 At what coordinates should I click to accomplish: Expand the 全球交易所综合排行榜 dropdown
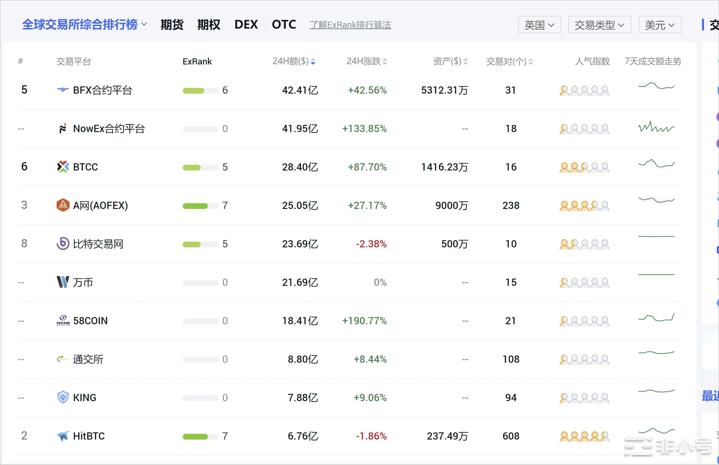click(84, 24)
